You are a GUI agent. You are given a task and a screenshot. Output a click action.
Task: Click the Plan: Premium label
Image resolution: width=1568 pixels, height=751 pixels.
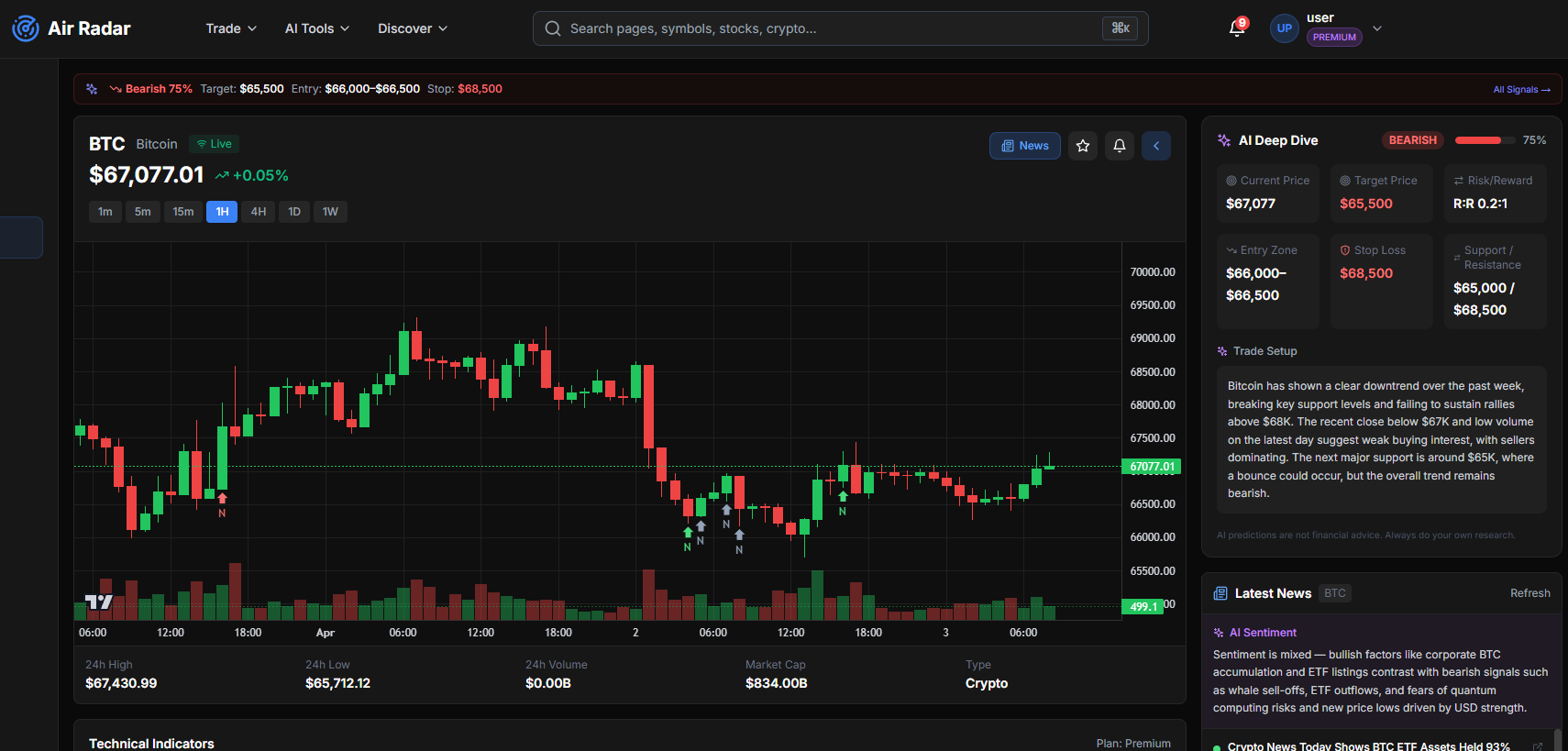[1133, 744]
